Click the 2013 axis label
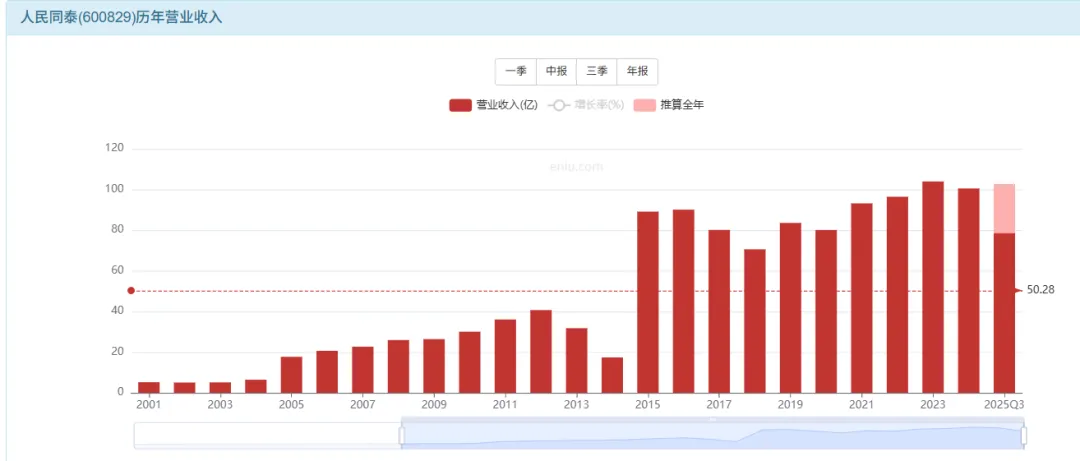The height and width of the screenshot is (461, 1080). point(577,404)
